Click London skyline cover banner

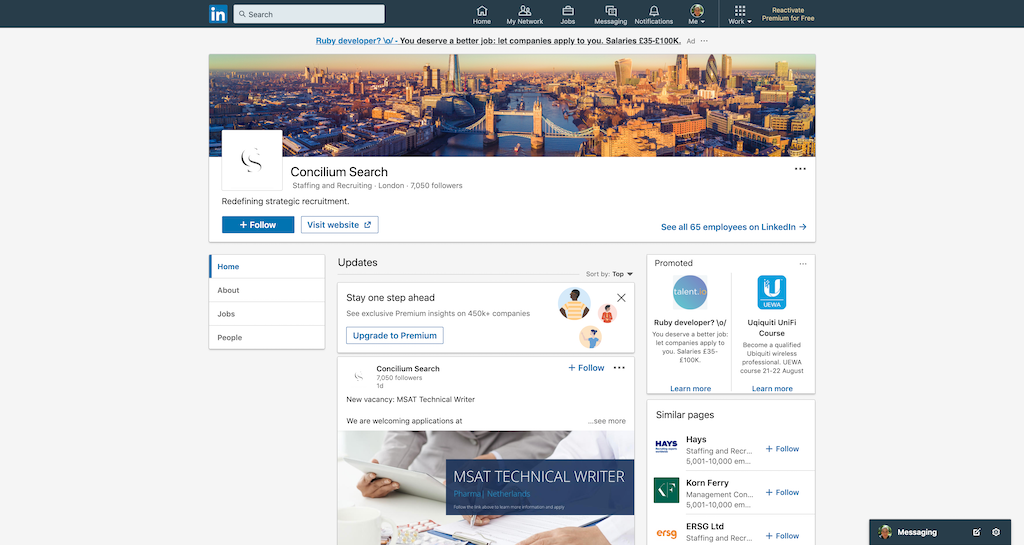click(x=512, y=105)
